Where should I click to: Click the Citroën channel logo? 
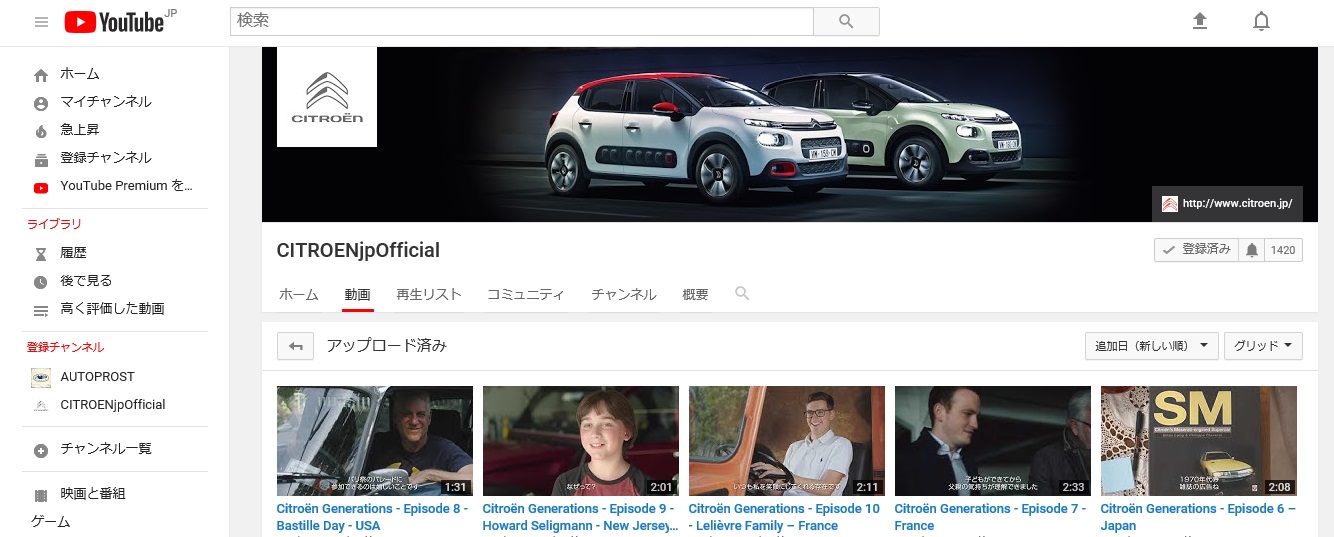[x=327, y=97]
